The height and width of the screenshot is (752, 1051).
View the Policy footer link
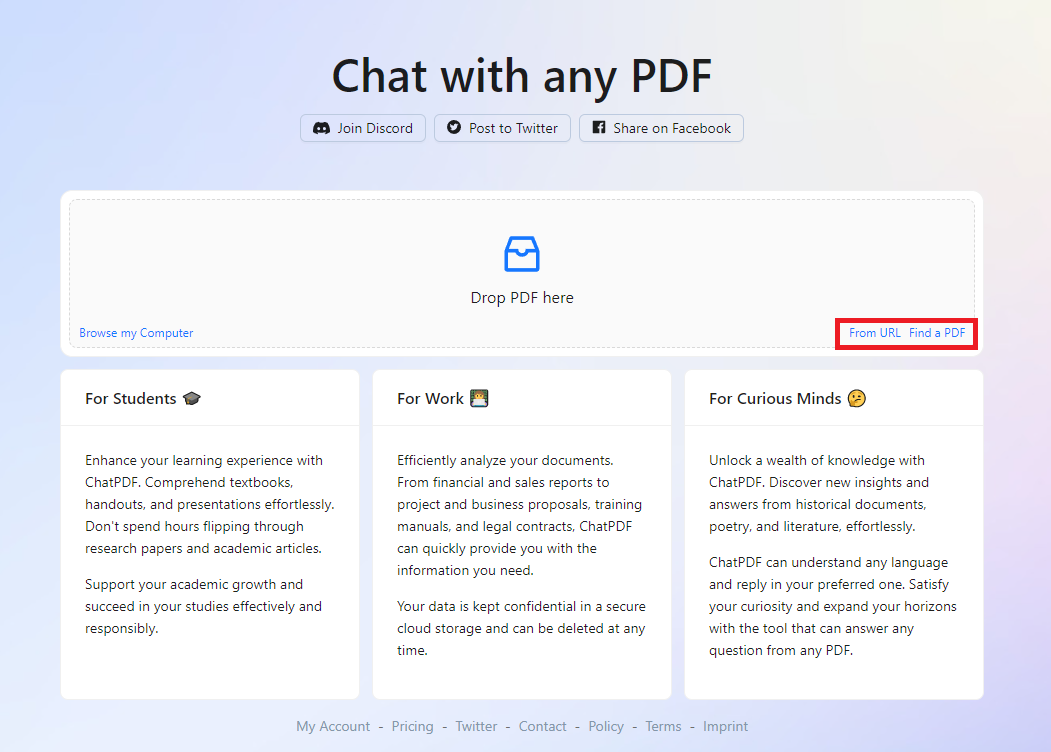(x=606, y=727)
